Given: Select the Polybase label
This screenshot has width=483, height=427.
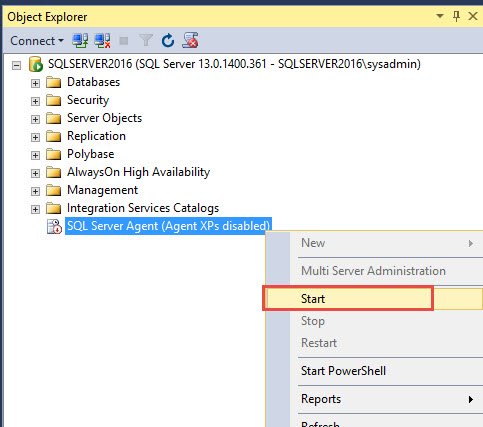Looking at the screenshot, I should click(91, 154).
